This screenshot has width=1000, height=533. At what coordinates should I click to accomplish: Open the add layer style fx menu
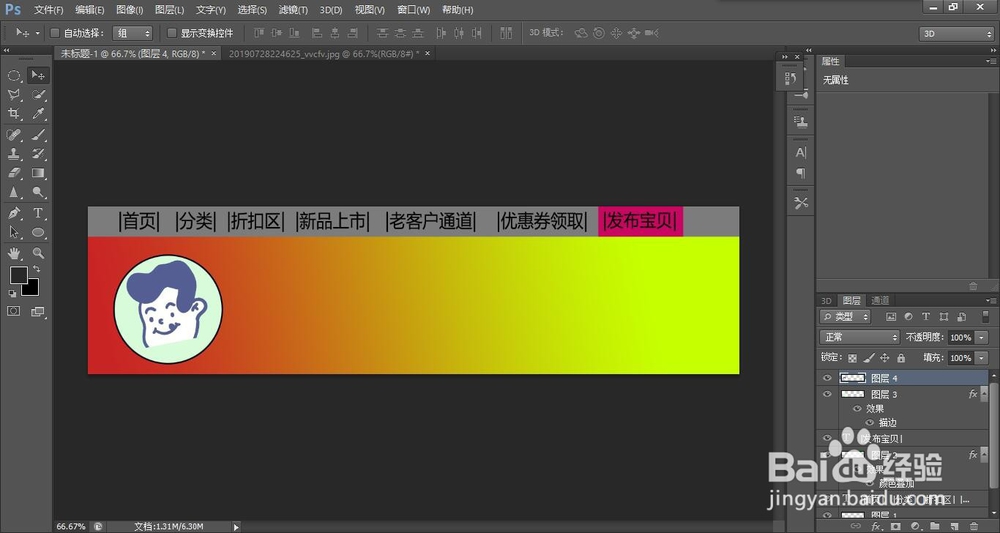[876, 526]
